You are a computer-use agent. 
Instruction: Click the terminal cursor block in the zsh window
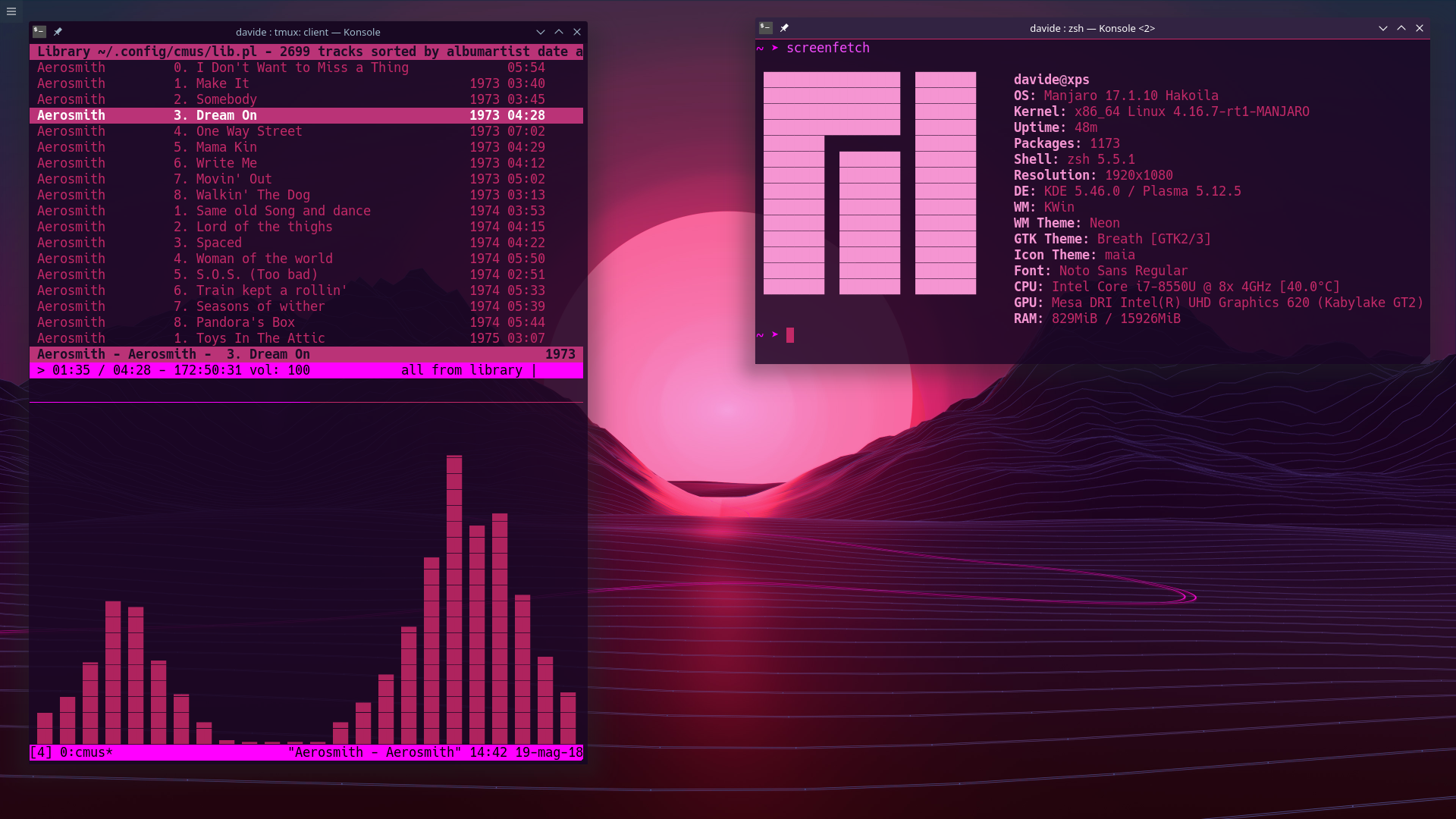tap(790, 334)
